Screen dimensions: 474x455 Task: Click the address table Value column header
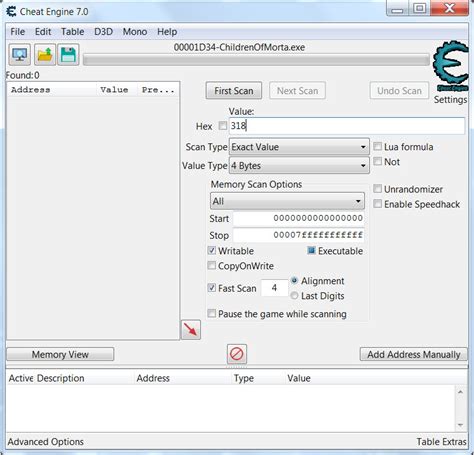click(299, 378)
